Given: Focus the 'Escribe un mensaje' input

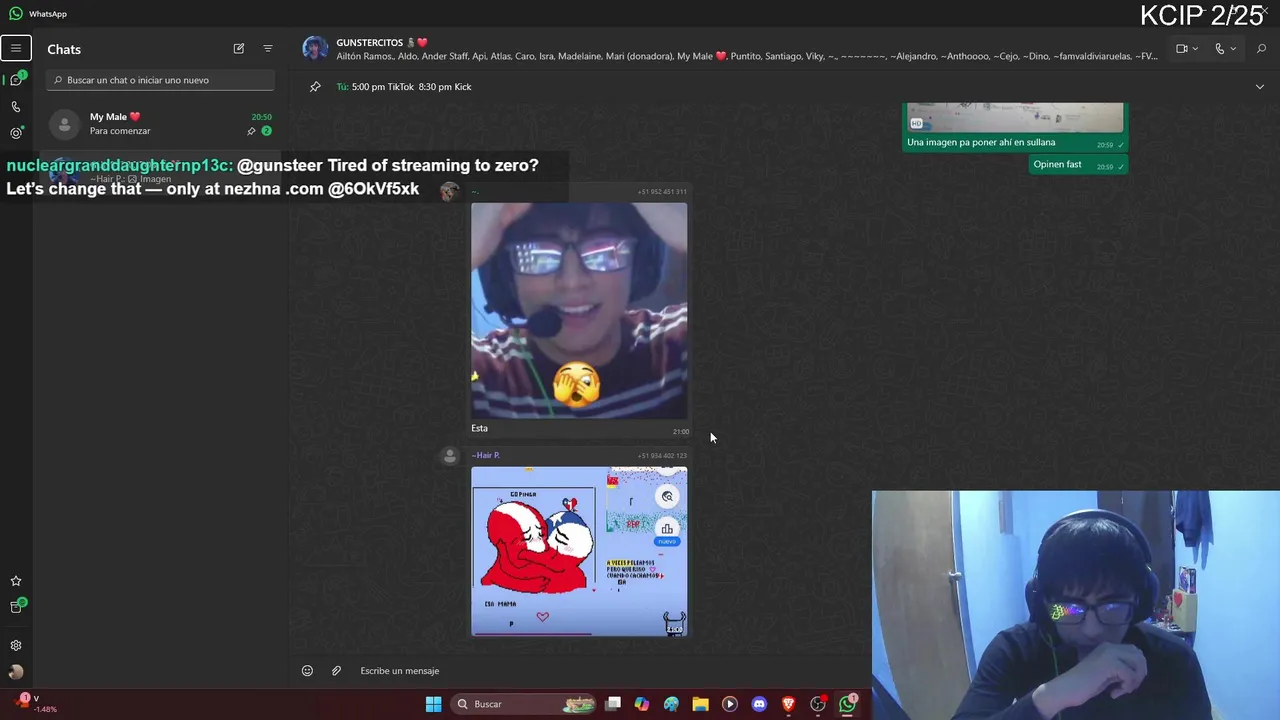Looking at the screenshot, I should 610,671.
